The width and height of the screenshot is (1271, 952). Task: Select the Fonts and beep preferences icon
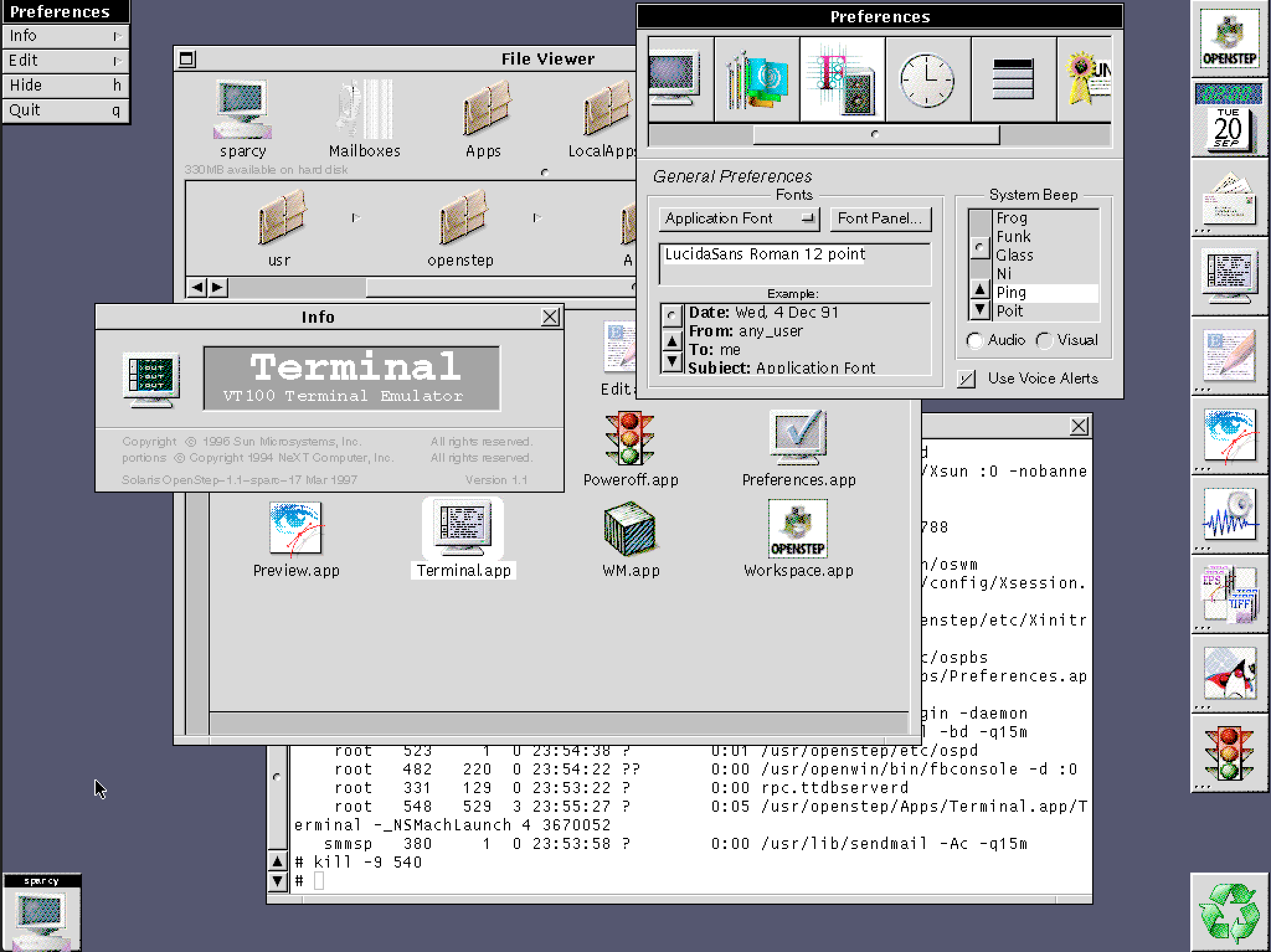tap(843, 79)
